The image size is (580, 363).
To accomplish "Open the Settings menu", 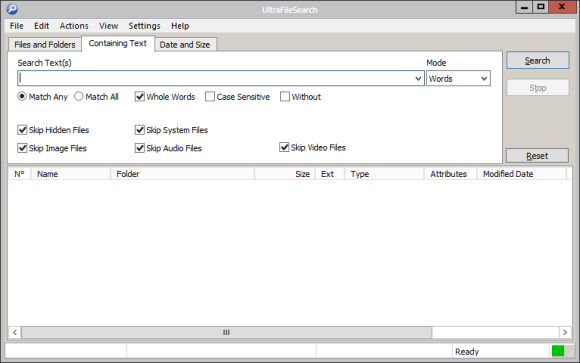I will [x=144, y=26].
